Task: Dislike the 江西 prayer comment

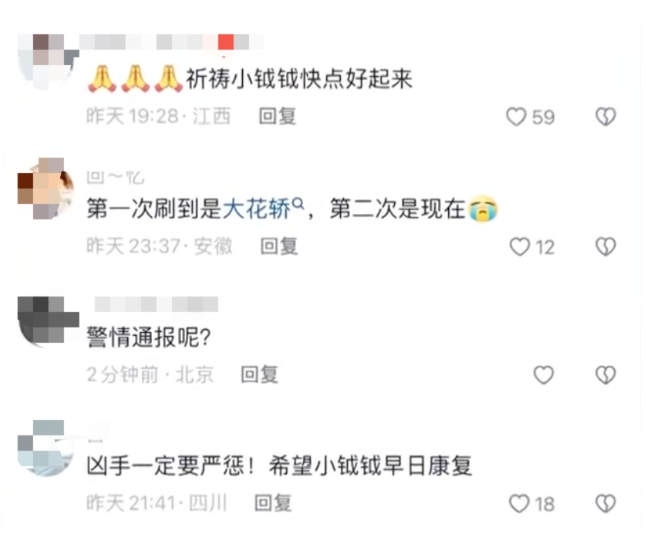Action: pyautogui.click(x=605, y=117)
